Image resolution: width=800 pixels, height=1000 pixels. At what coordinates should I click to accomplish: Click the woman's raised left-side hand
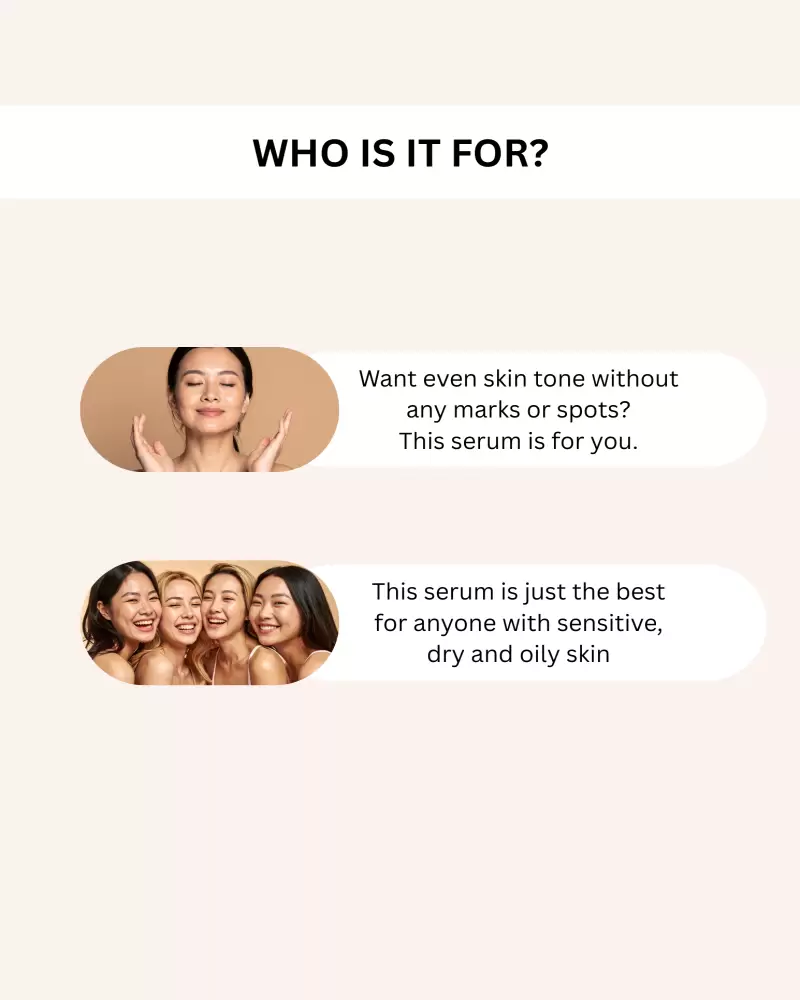pyautogui.click(x=149, y=443)
